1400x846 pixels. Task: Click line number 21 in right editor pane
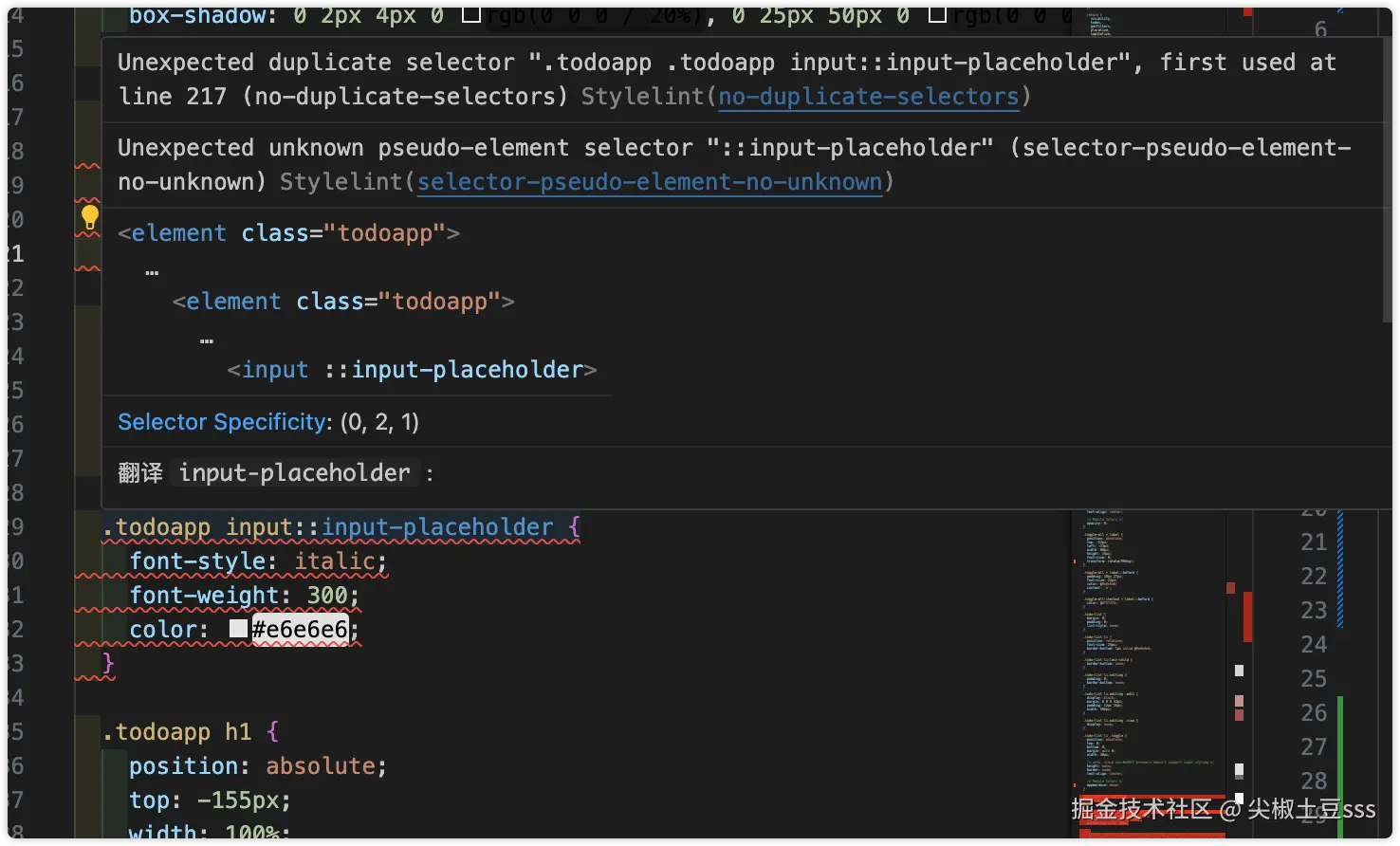click(1314, 543)
